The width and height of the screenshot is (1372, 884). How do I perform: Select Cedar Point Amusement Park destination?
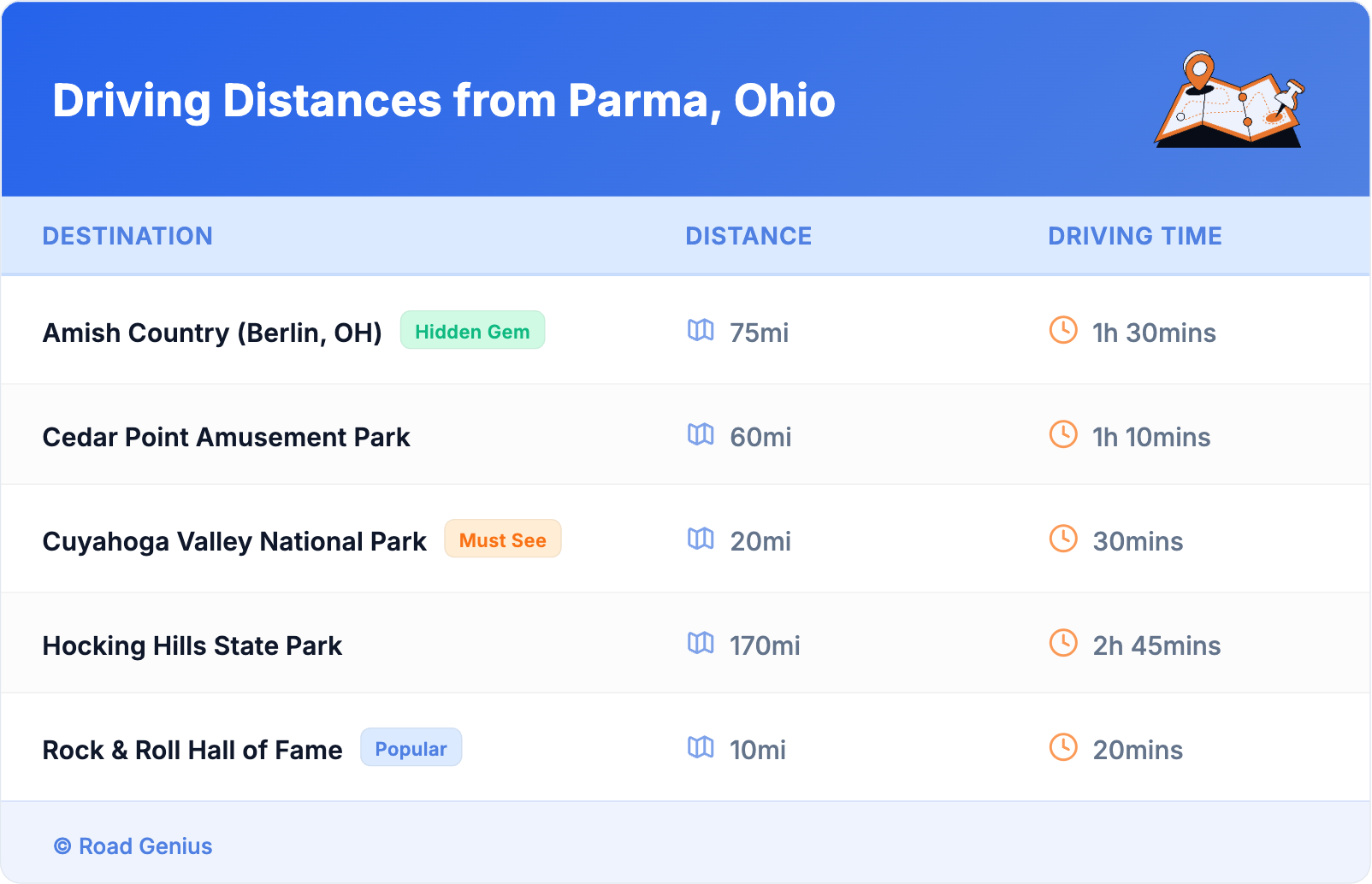(226, 437)
